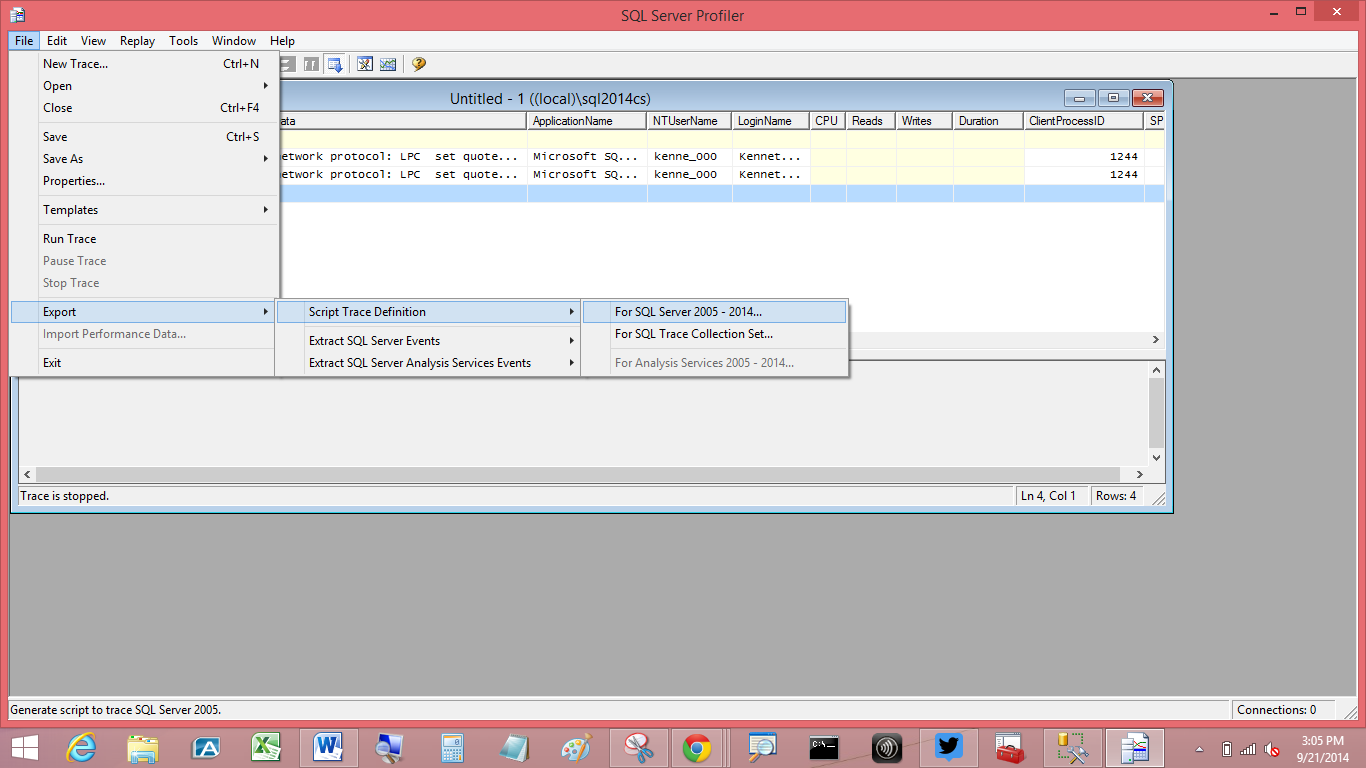Launch Database Engine Tuning Advisor from toolbar
Screen dimensions: 1366x768
click(365, 64)
